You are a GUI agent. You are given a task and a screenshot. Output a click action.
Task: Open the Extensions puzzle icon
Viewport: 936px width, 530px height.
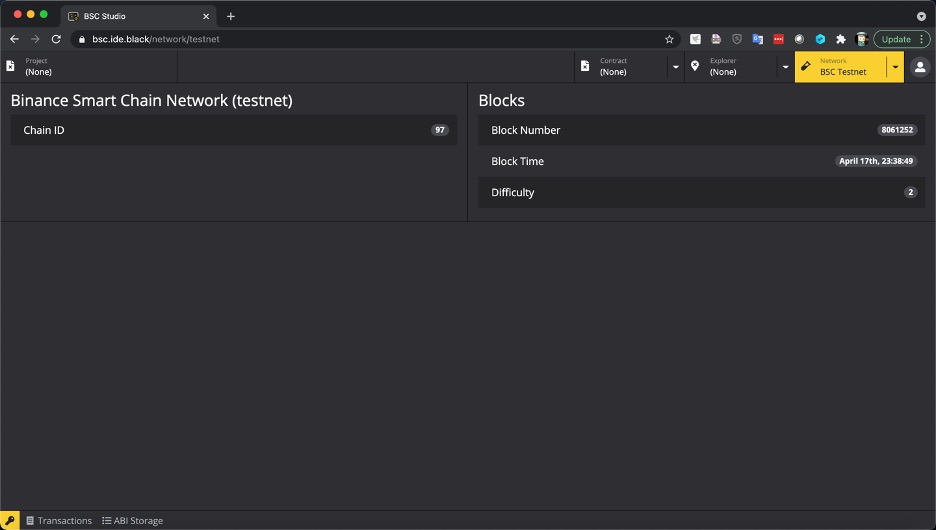[840, 39]
